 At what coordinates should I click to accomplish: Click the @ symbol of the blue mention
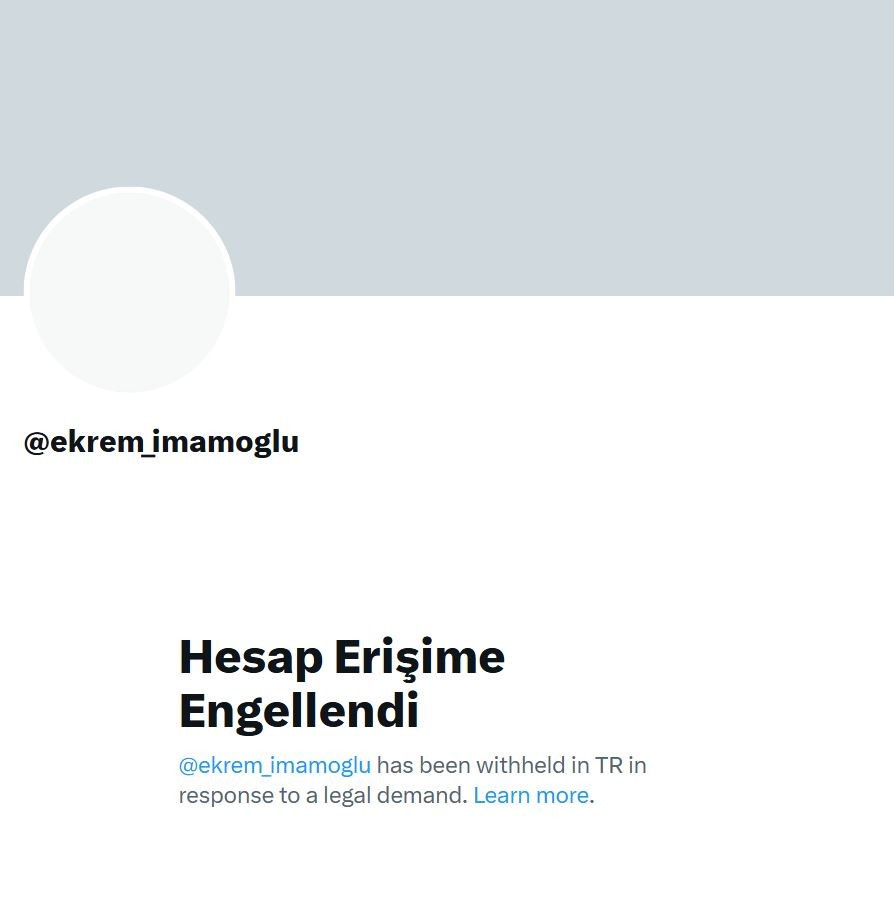pos(188,766)
